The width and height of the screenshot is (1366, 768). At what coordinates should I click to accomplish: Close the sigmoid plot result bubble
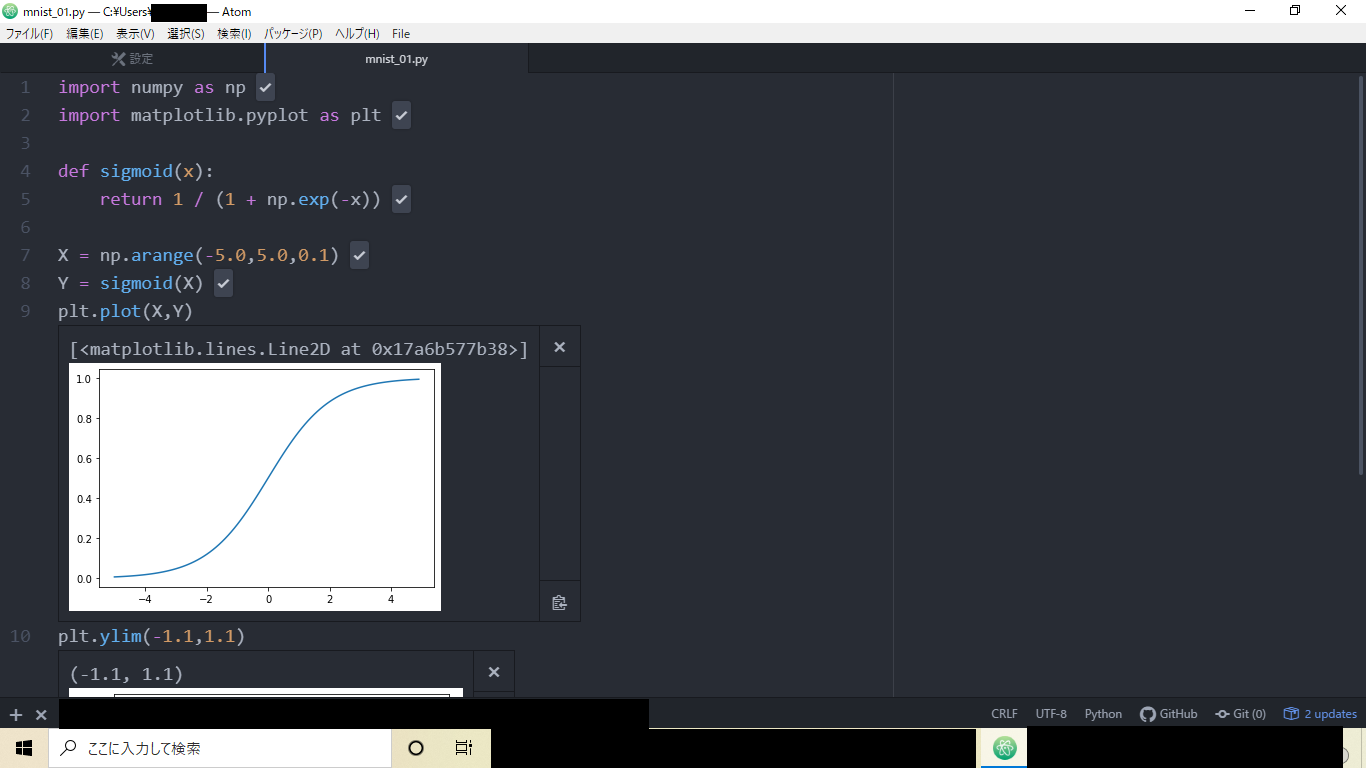560,346
